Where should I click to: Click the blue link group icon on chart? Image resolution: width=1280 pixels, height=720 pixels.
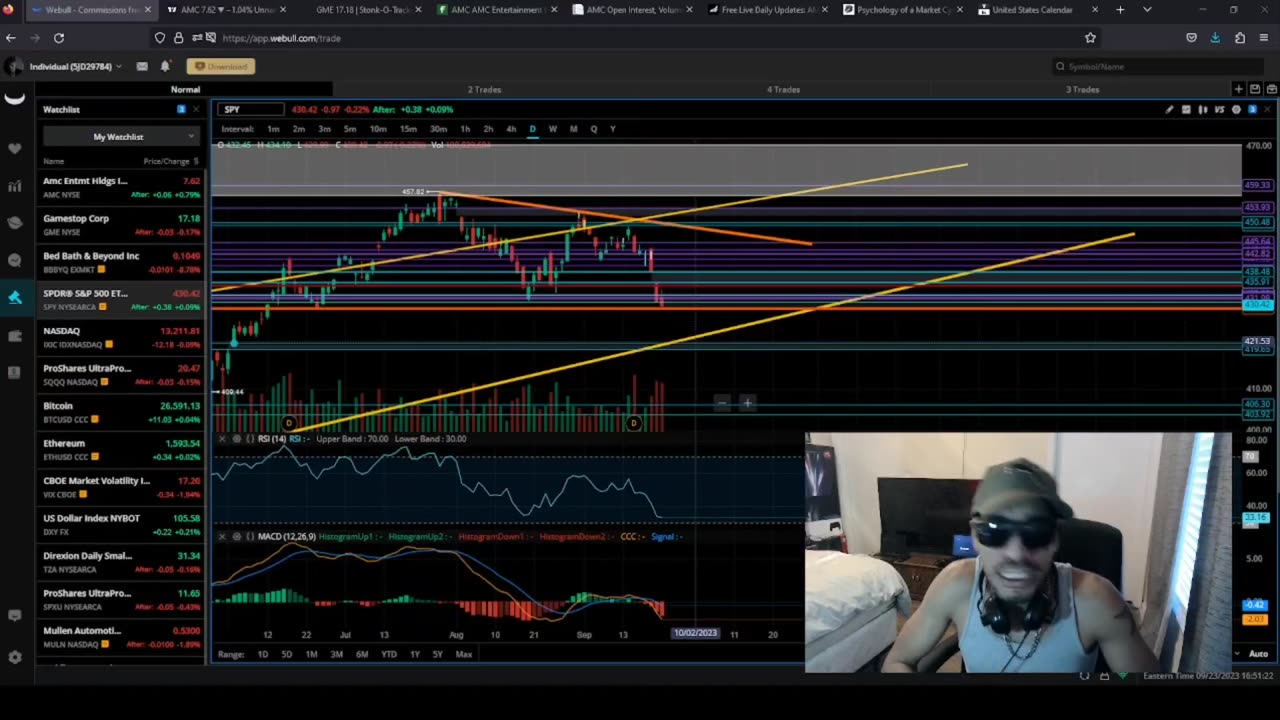pyautogui.click(x=1252, y=109)
